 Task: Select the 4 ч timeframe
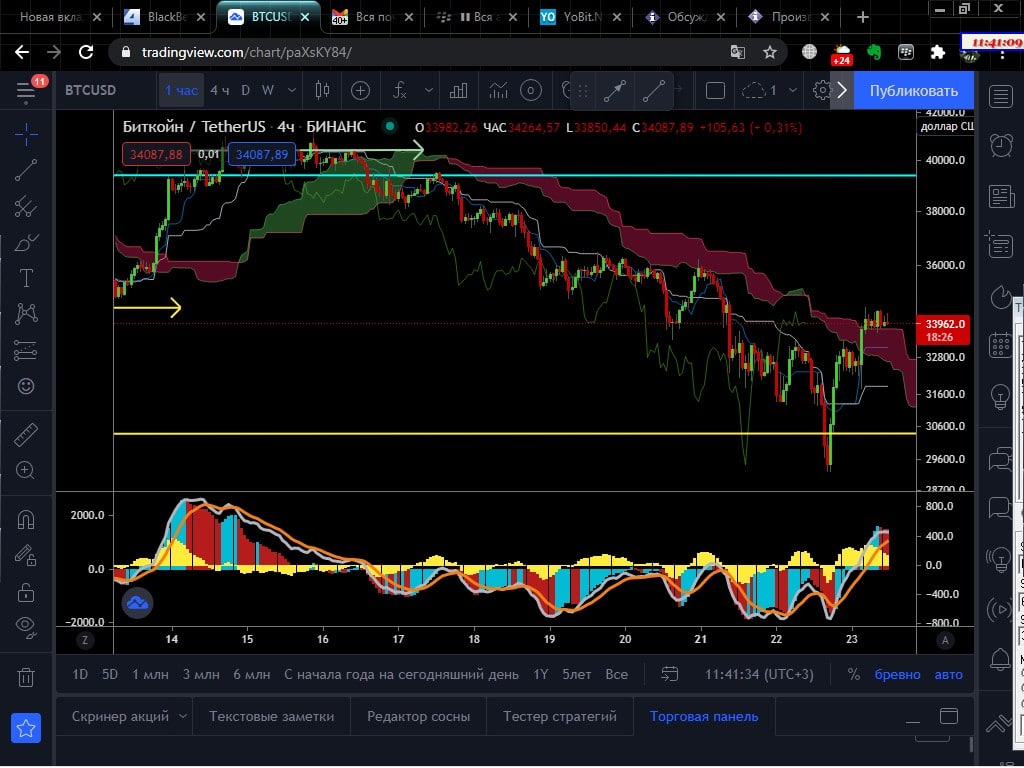(219, 90)
